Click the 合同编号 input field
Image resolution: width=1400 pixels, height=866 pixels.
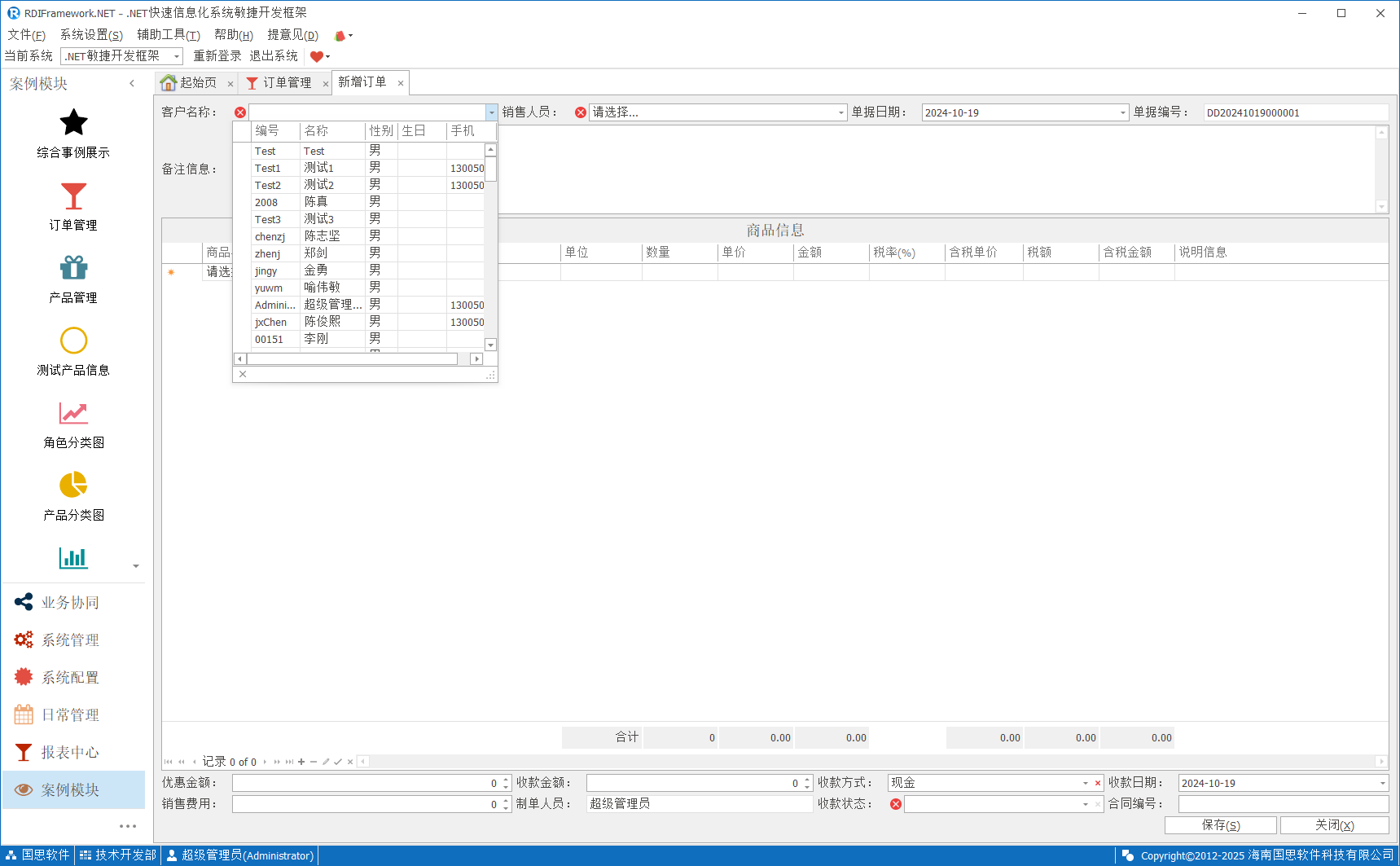coord(1282,804)
